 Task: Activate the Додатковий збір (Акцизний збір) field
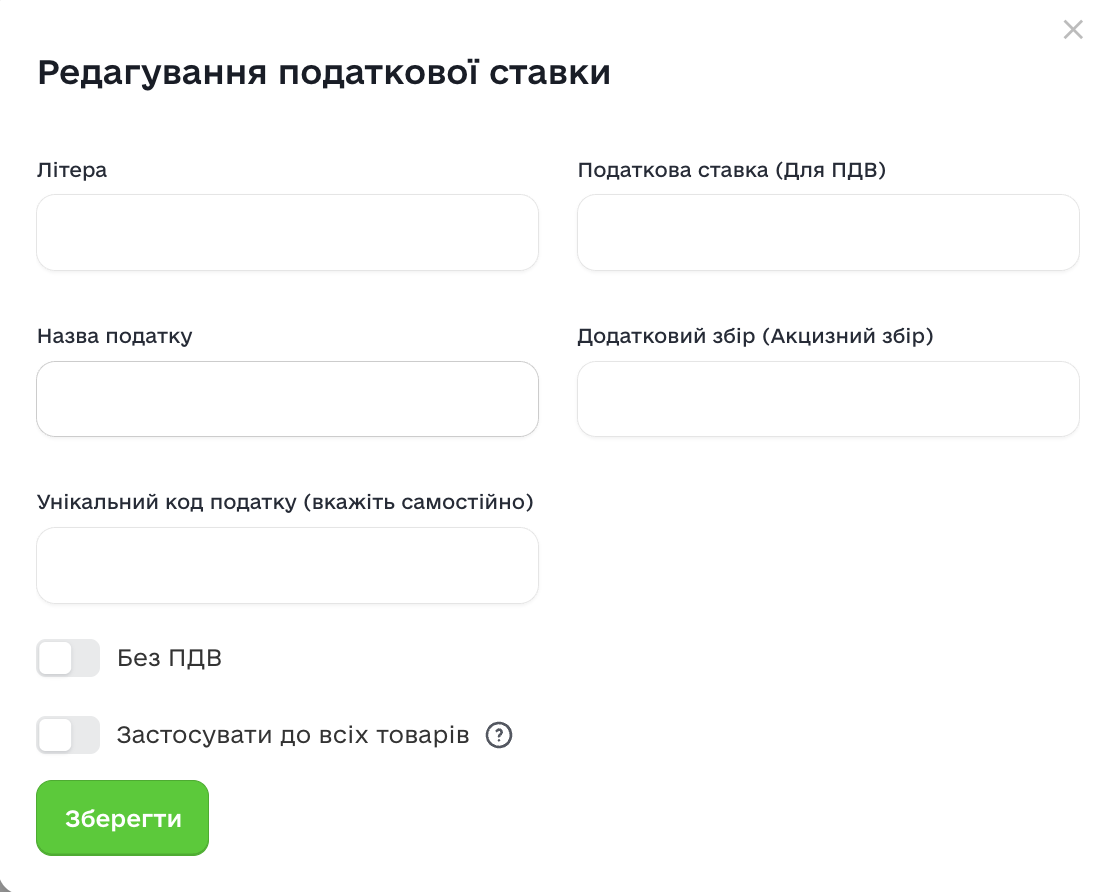coord(828,399)
